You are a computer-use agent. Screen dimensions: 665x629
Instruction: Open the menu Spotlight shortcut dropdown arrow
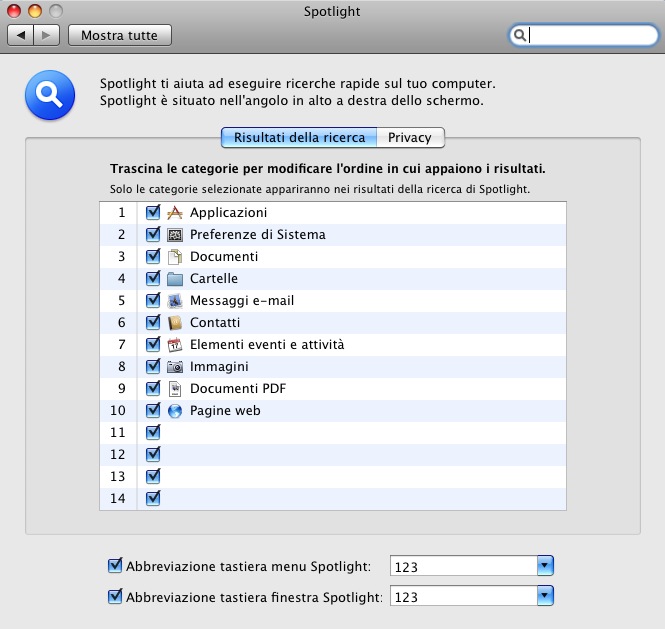tap(545, 566)
